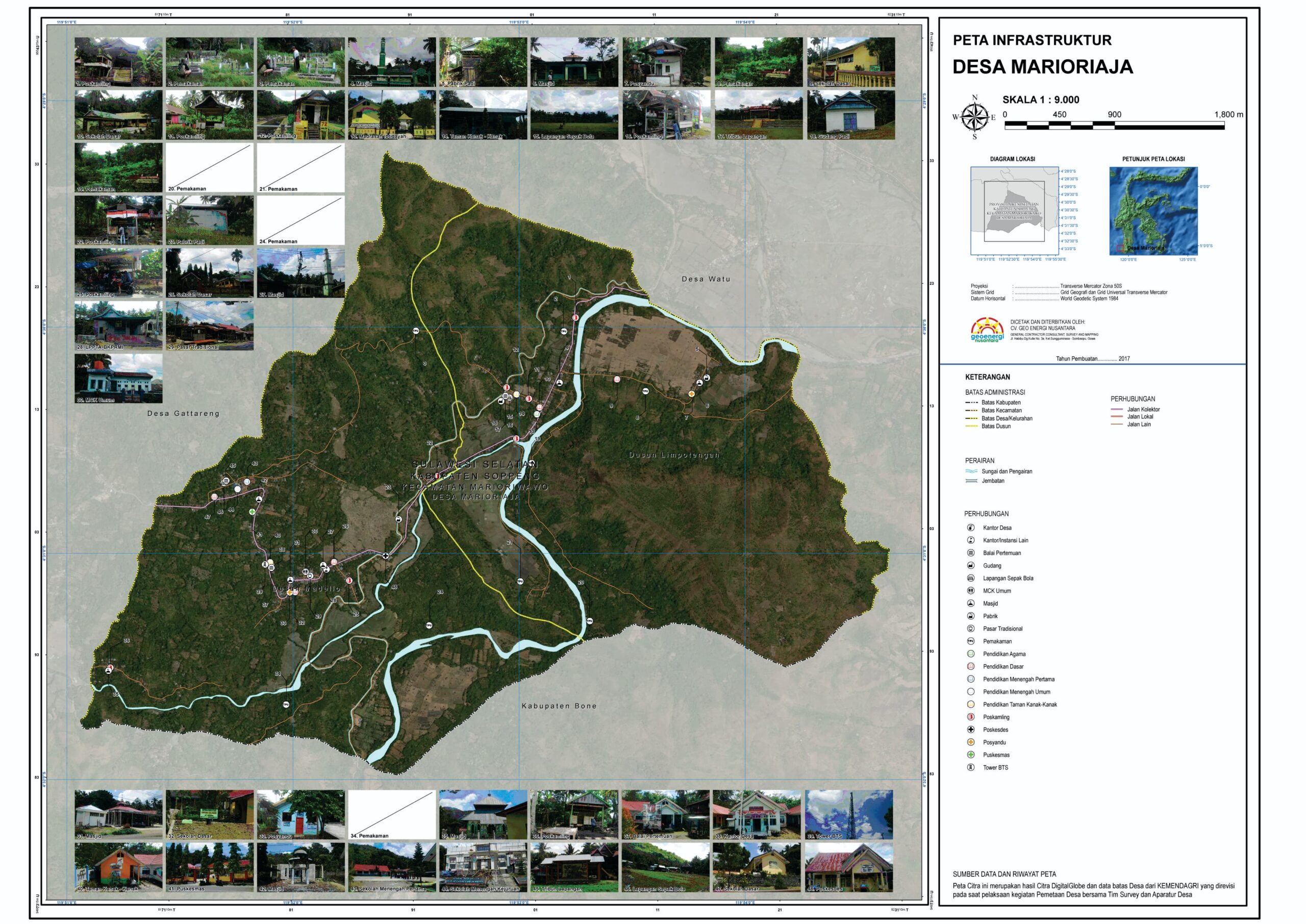
Task: Click the geoenergi nusantara logo
Action: click(988, 331)
